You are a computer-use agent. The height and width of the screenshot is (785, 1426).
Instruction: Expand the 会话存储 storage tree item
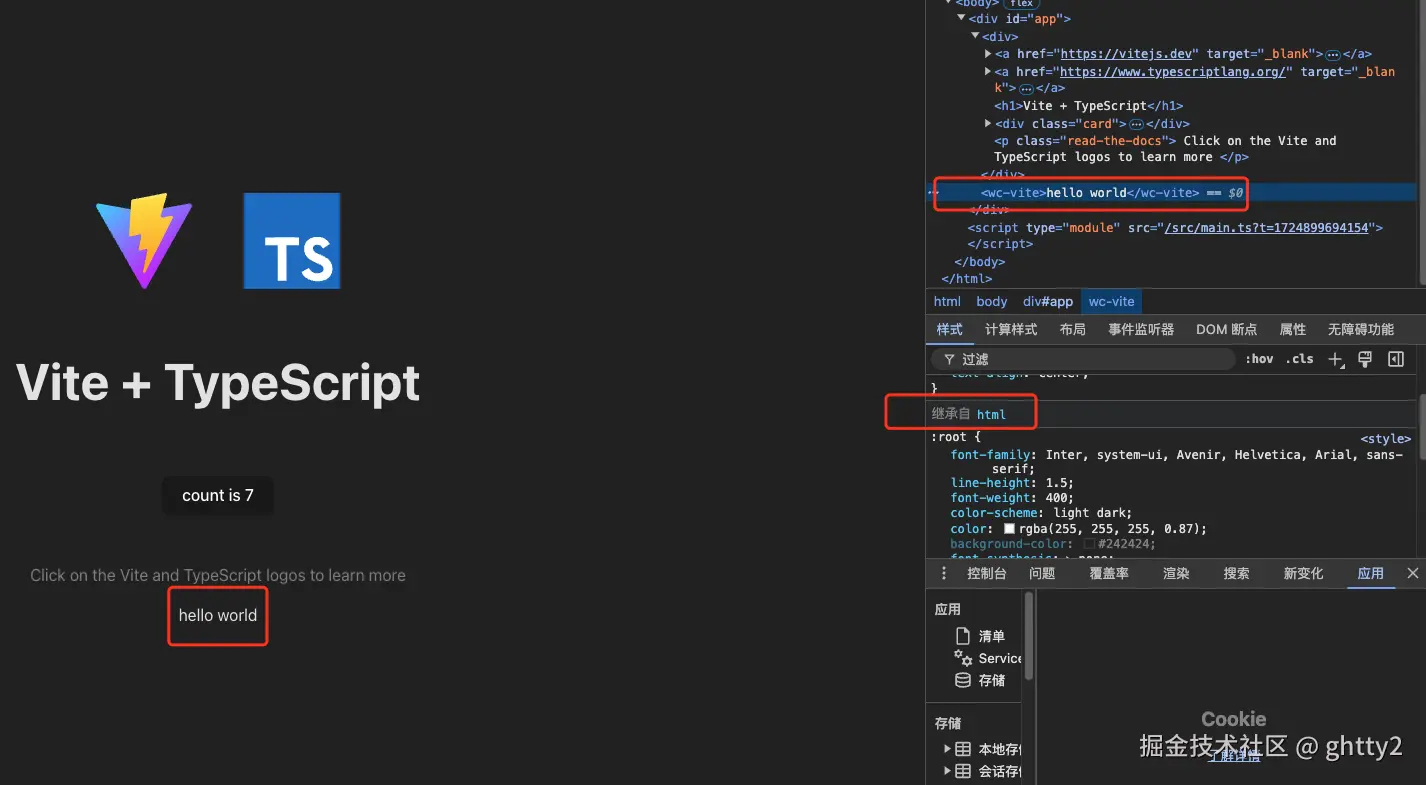click(947, 771)
